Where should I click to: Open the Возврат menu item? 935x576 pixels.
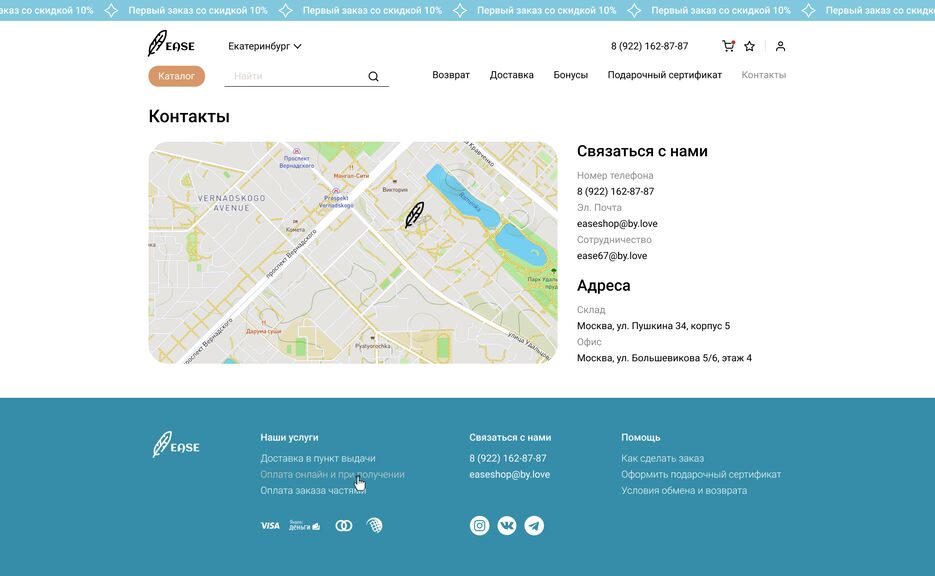coord(451,75)
